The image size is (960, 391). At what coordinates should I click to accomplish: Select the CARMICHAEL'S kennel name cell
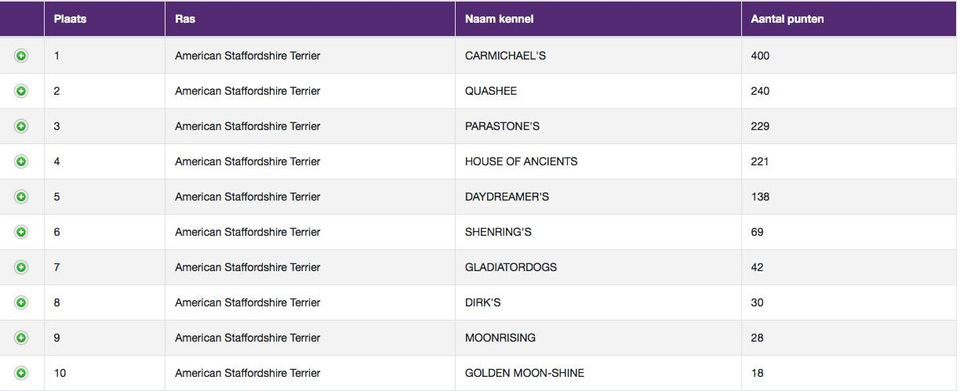[505, 56]
